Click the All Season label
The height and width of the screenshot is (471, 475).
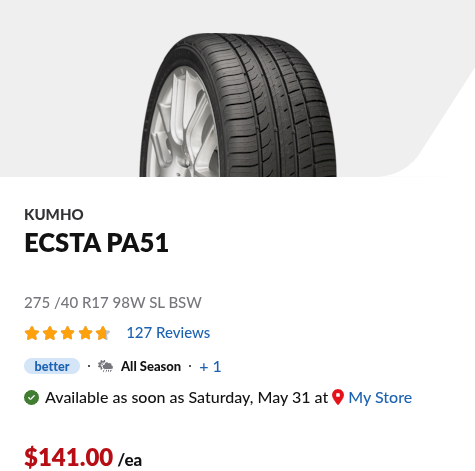(151, 366)
